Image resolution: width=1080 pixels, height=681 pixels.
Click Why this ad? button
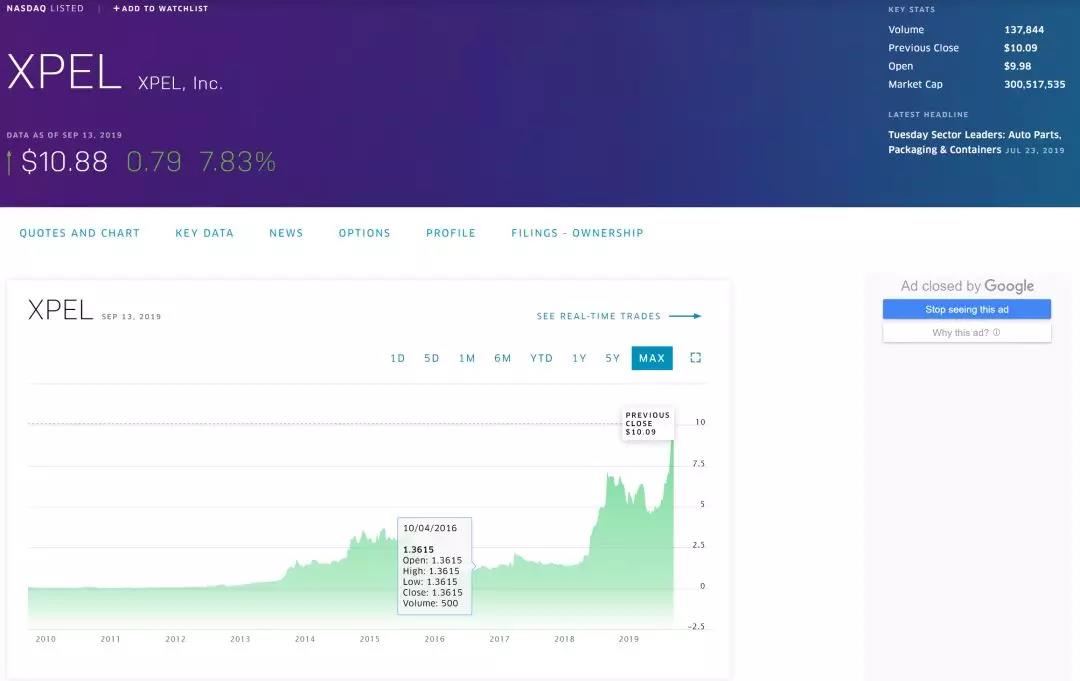point(967,333)
